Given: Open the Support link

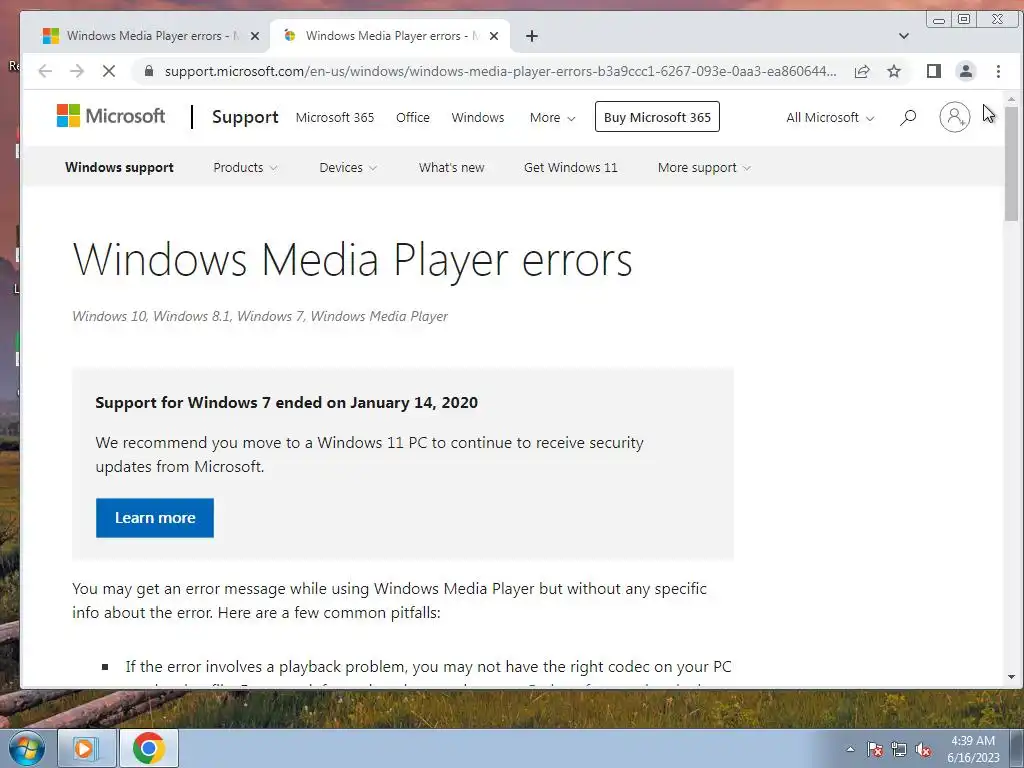Looking at the screenshot, I should point(245,117).
